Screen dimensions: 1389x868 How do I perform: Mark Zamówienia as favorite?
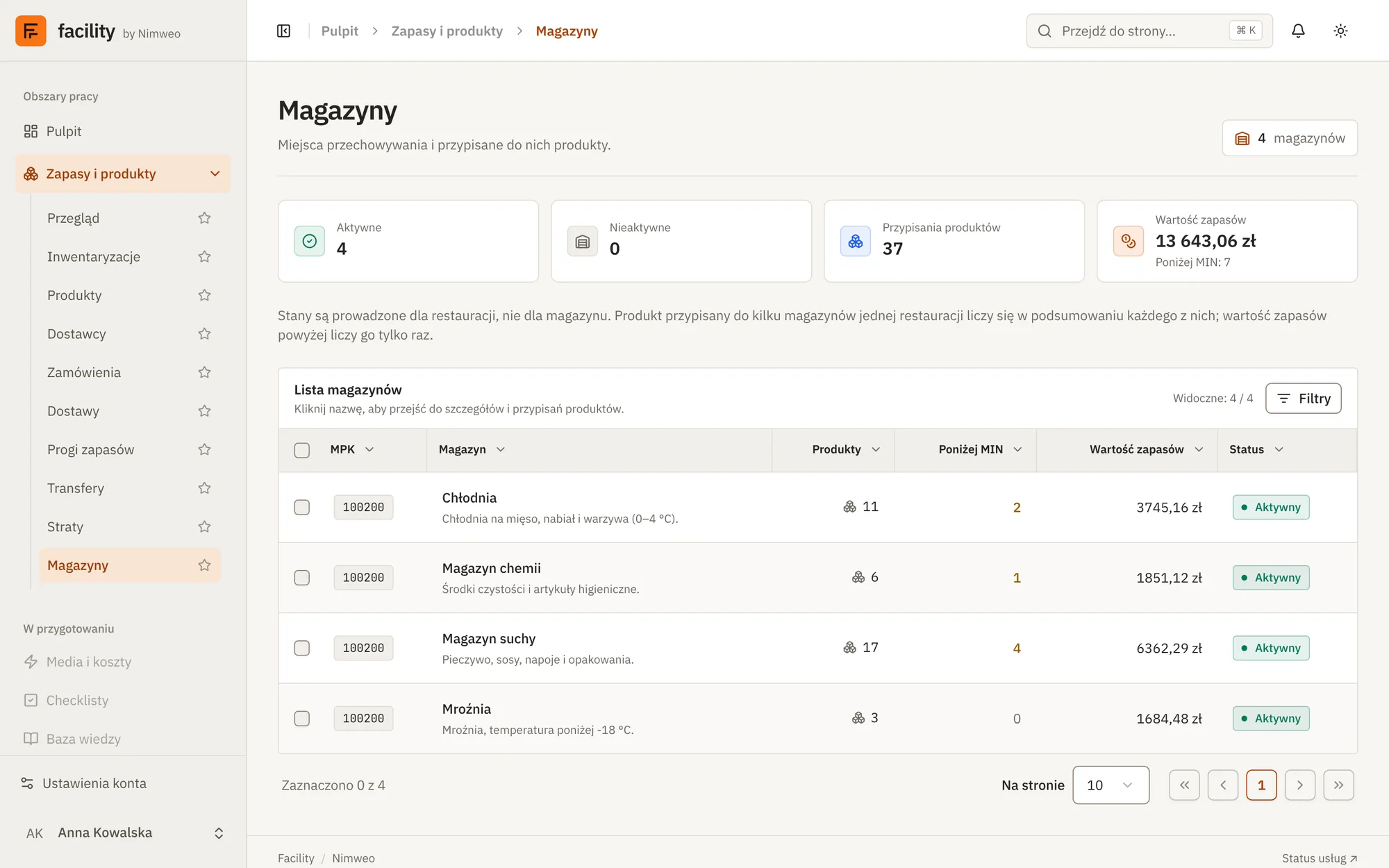click(x=204, y=372)
